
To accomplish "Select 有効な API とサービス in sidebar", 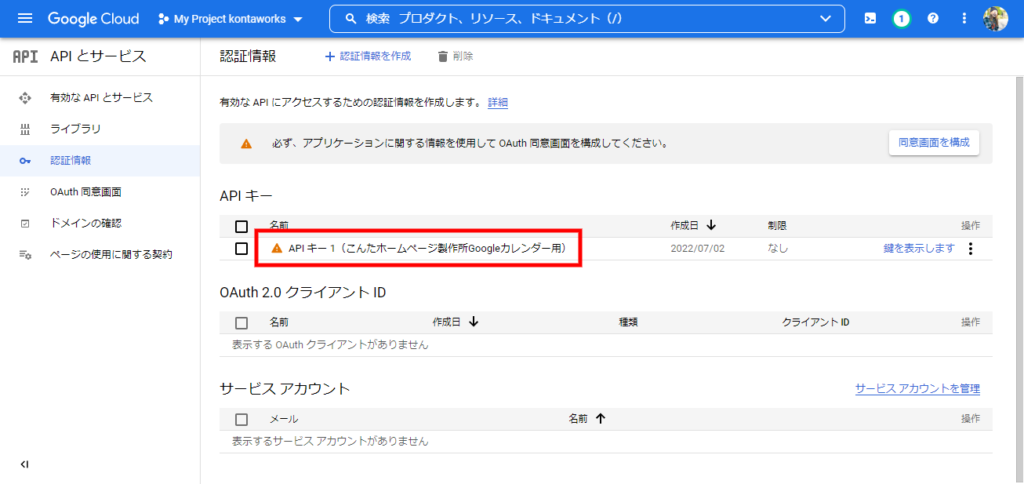I will [x=100, y=98].
